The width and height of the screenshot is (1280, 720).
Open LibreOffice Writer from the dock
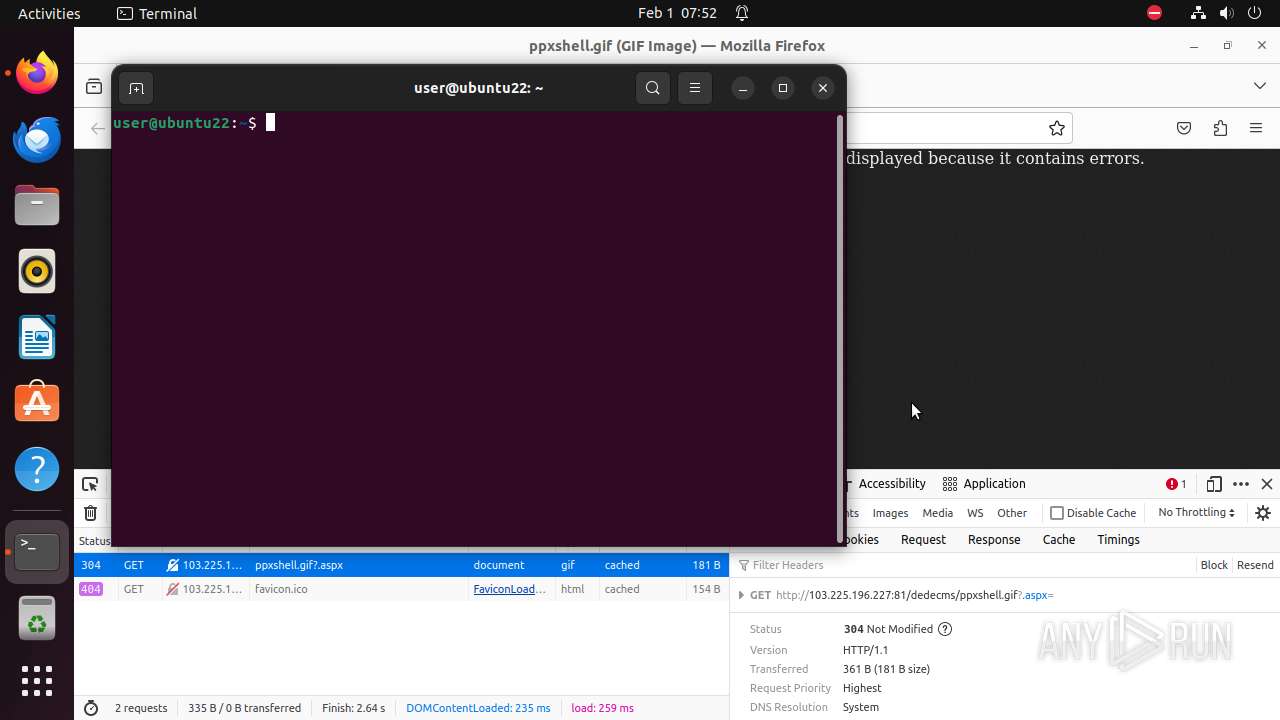click(x=37, y=338)
